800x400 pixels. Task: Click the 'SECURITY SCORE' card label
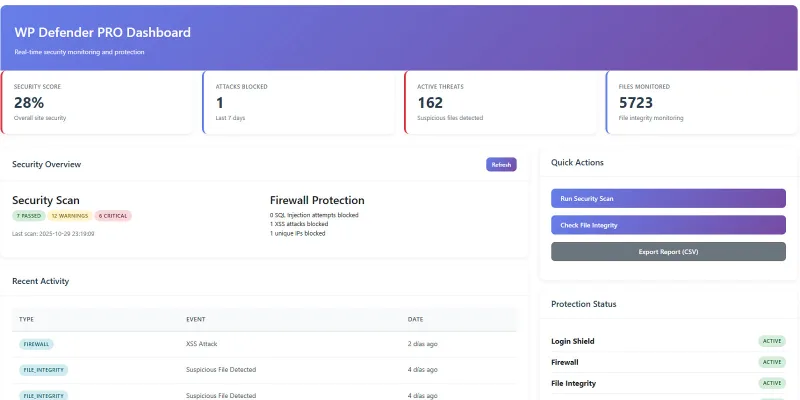tap(37, 87)
